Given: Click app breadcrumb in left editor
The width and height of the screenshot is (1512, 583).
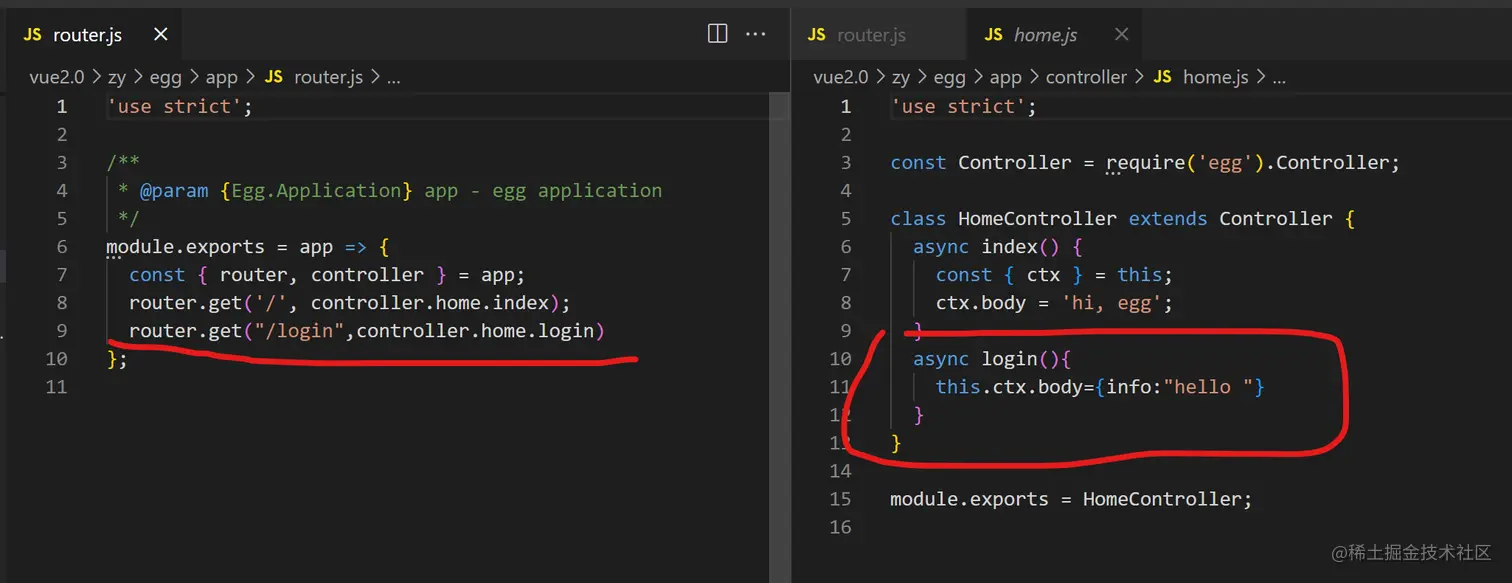Looking at the screenshot, I should click(221, 77).
